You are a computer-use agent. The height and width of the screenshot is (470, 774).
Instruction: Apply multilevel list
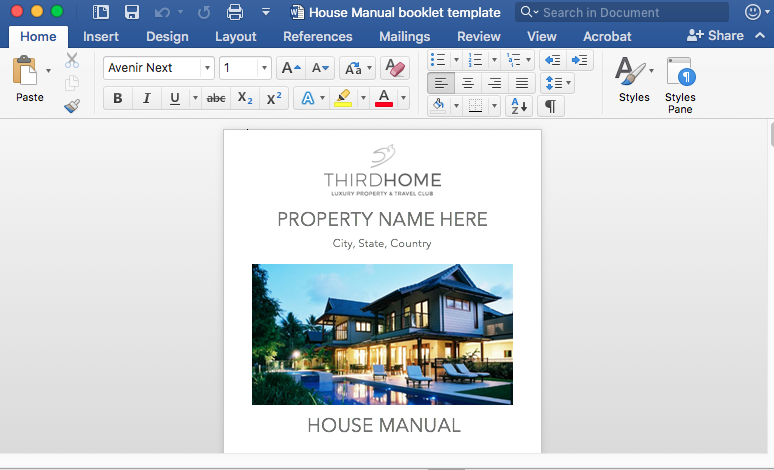point(513,60)
